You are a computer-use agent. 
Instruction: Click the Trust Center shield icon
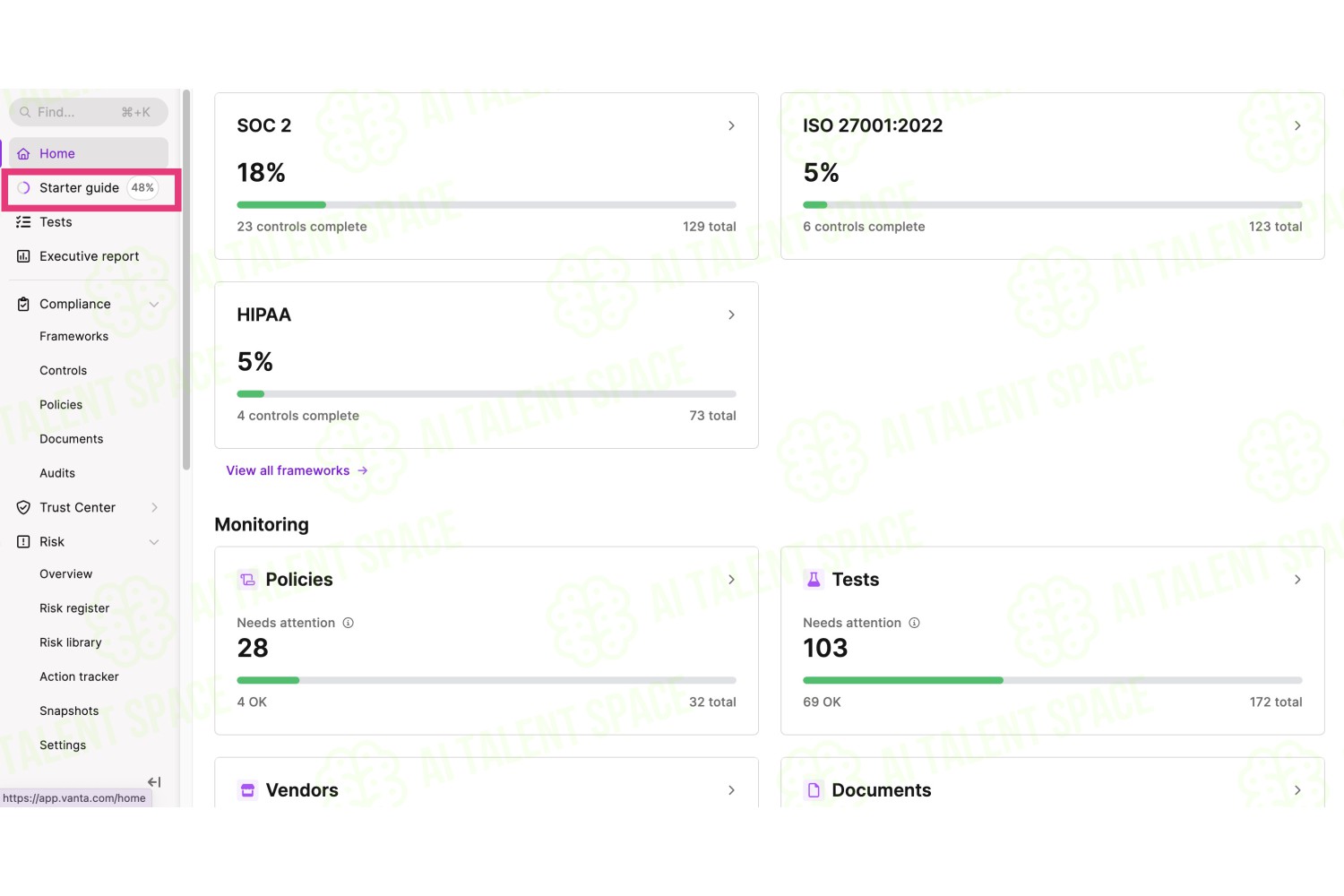(x=23, y=508)
